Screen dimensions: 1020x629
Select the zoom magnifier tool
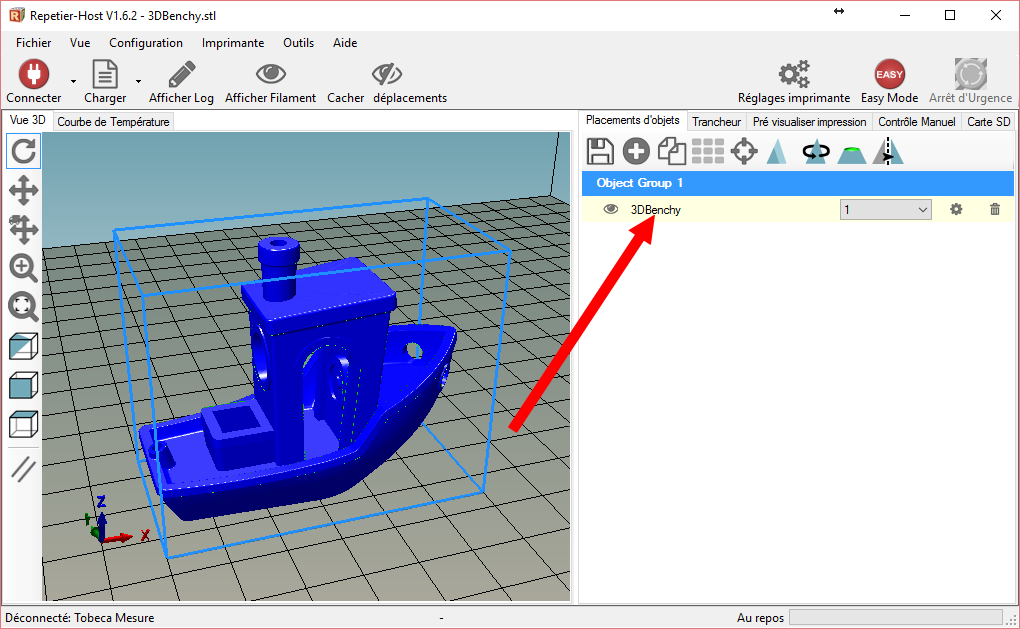[x=23, y=267]
